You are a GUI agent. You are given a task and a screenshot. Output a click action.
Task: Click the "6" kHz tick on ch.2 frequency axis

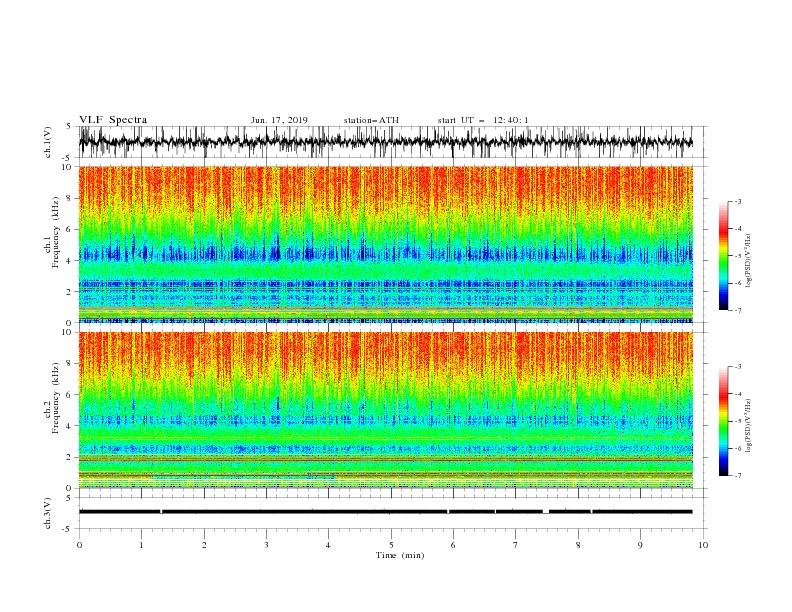(x=71, y=395)
